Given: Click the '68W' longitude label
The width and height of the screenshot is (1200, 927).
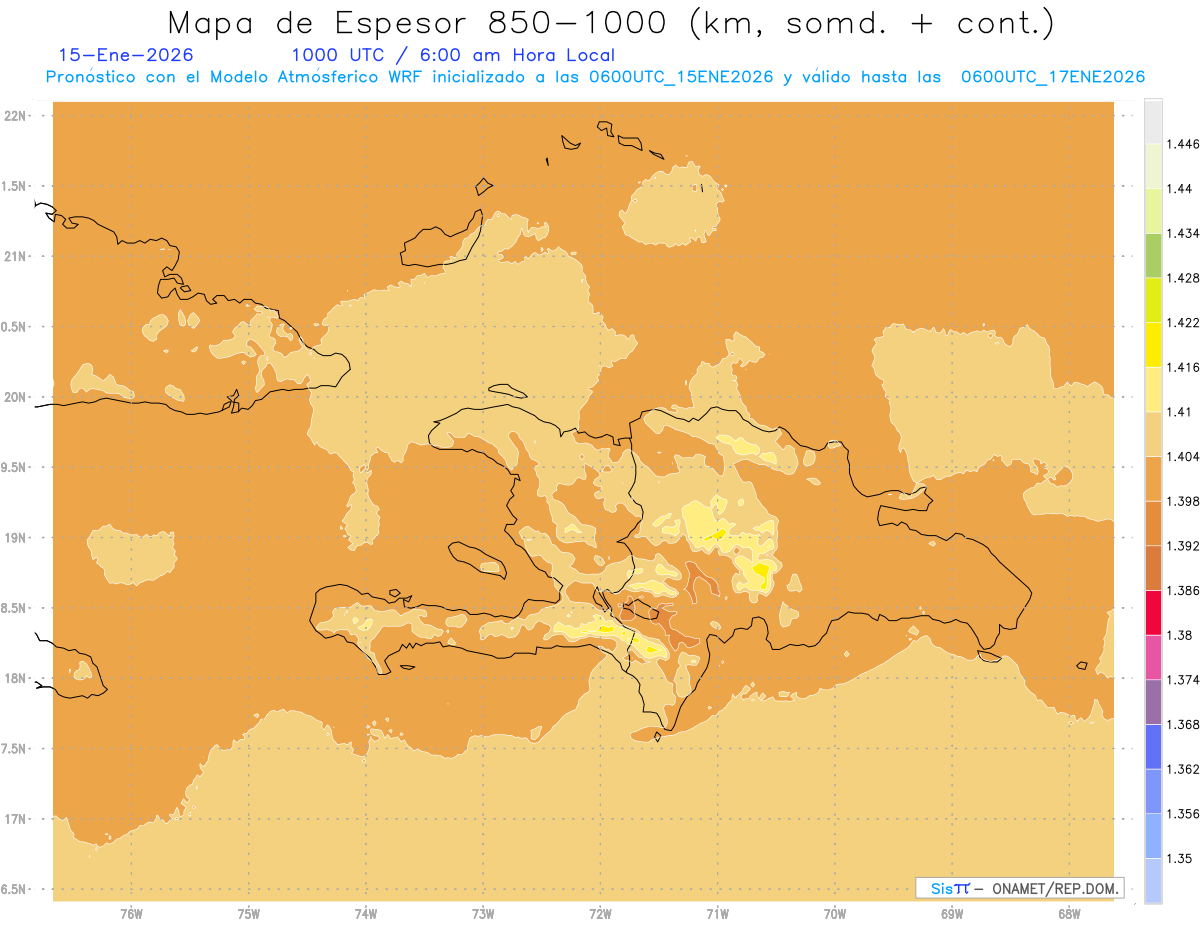Looking at the screenshot, I should click(1069, 914).
